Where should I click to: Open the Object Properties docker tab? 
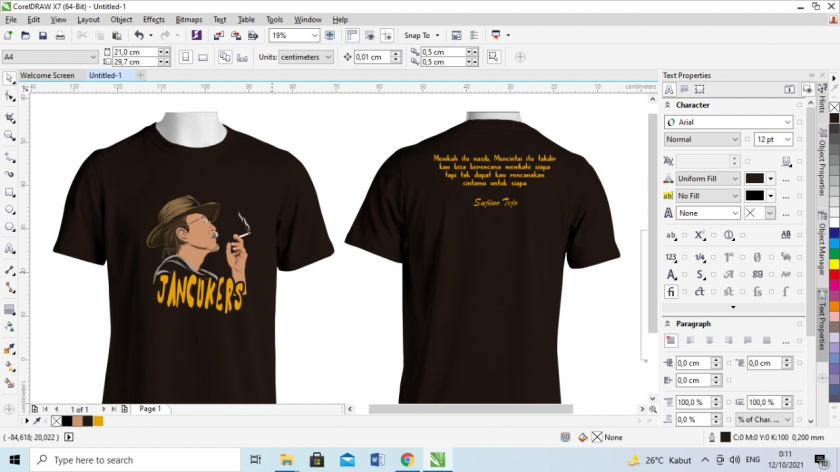(x=822, y=164)
